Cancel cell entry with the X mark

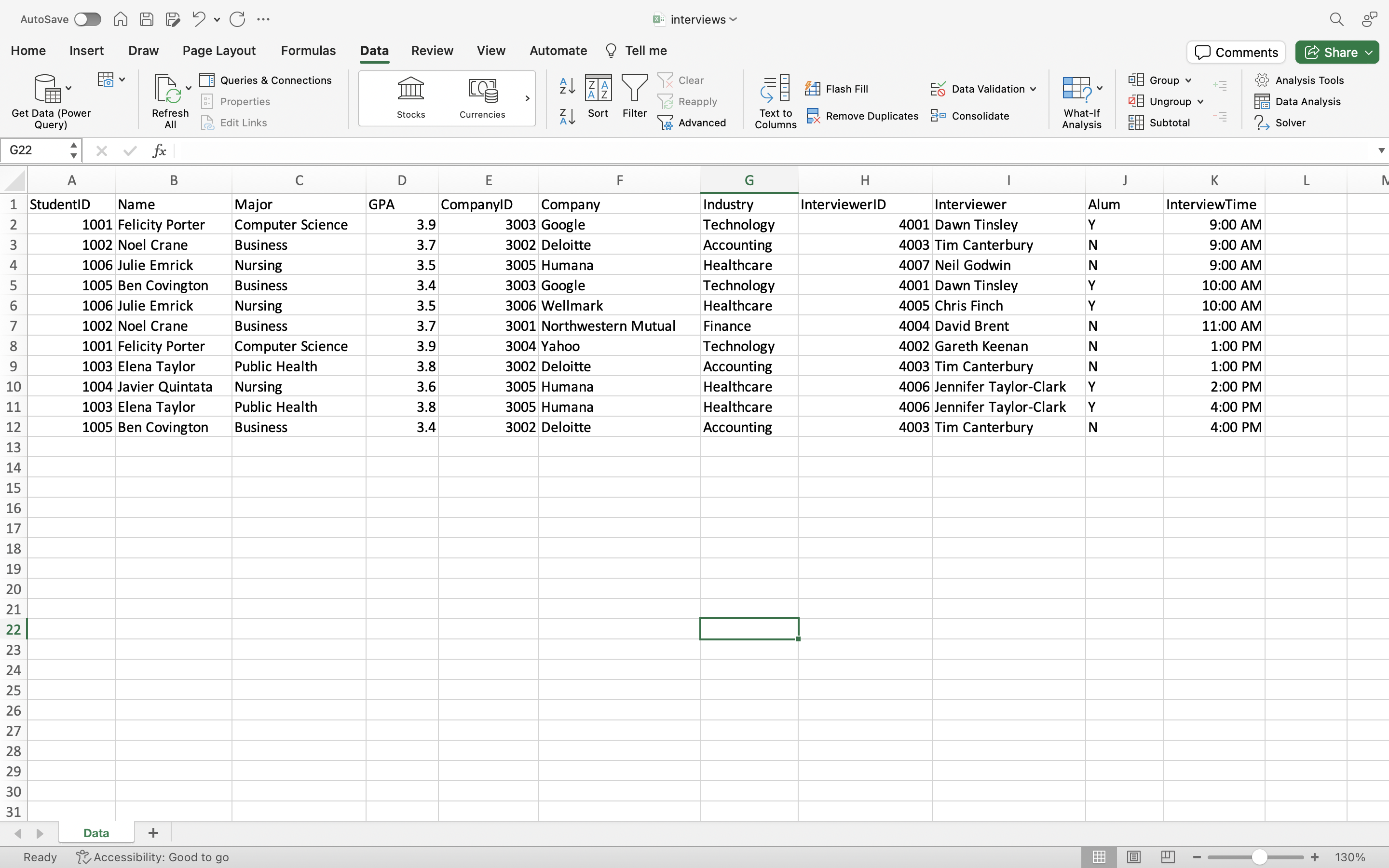pyautogui.click(x=102, y=150)
